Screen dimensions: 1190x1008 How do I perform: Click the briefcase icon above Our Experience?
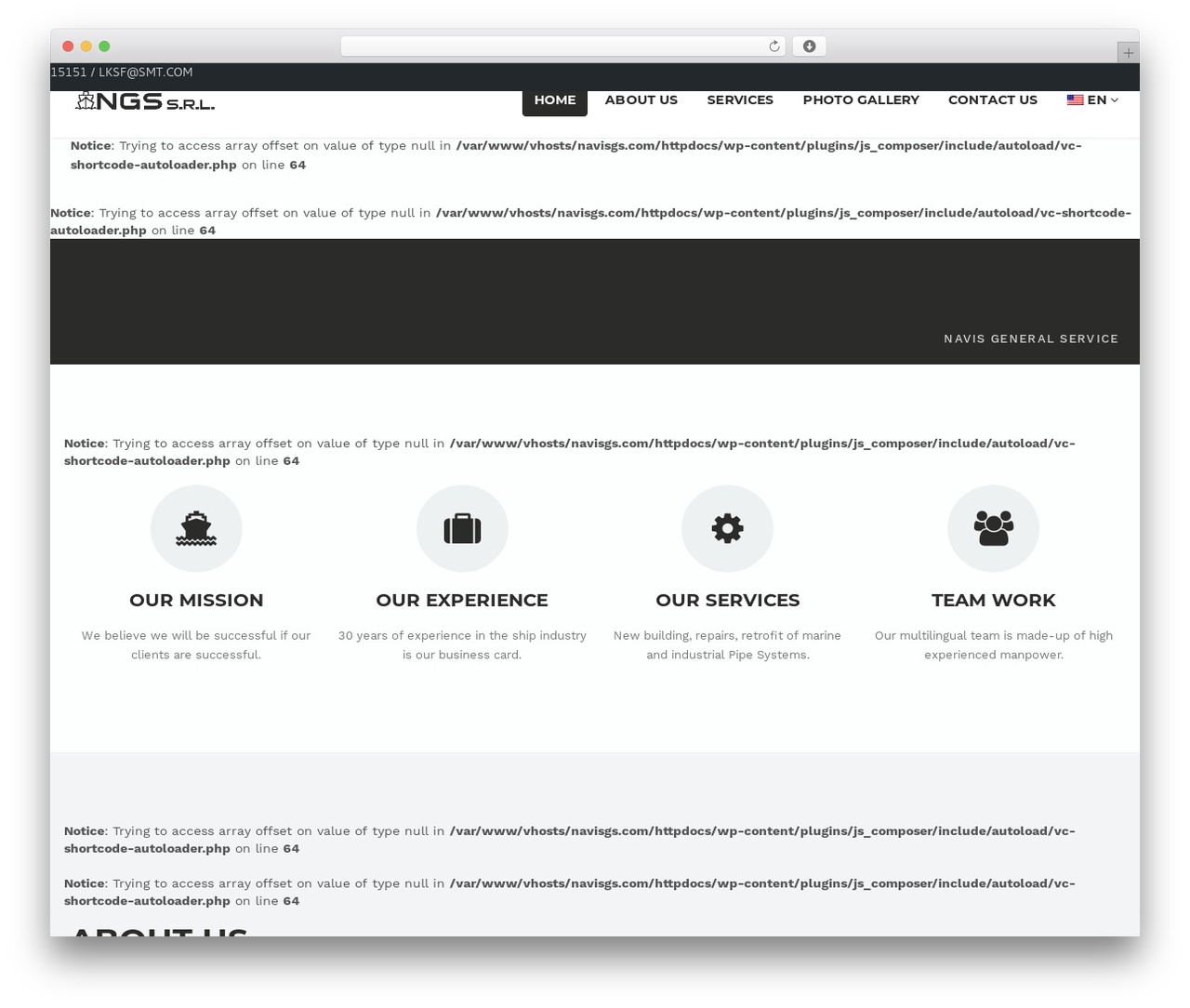pos(462,528)
